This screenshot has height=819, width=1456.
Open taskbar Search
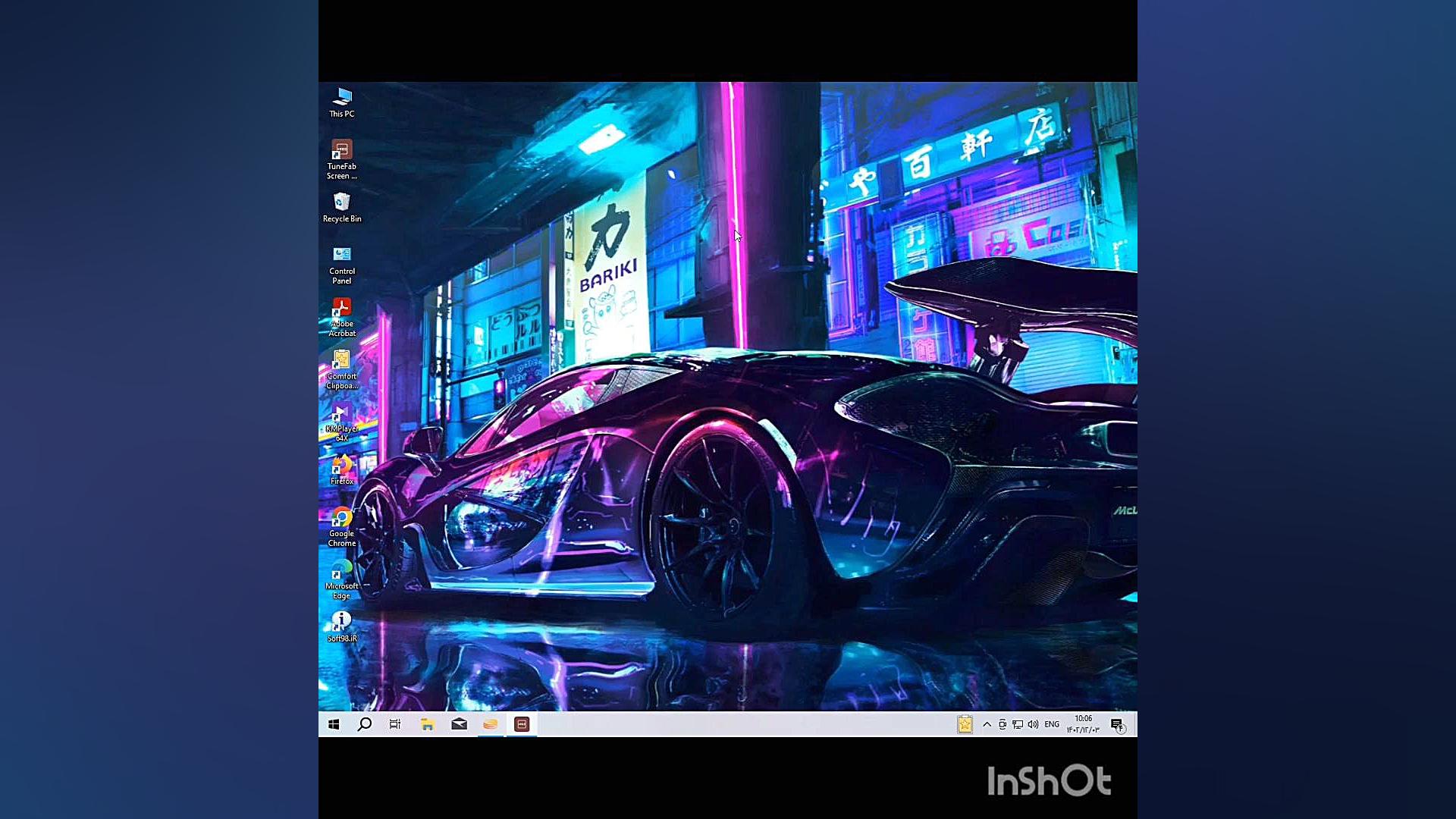(365, 724)
